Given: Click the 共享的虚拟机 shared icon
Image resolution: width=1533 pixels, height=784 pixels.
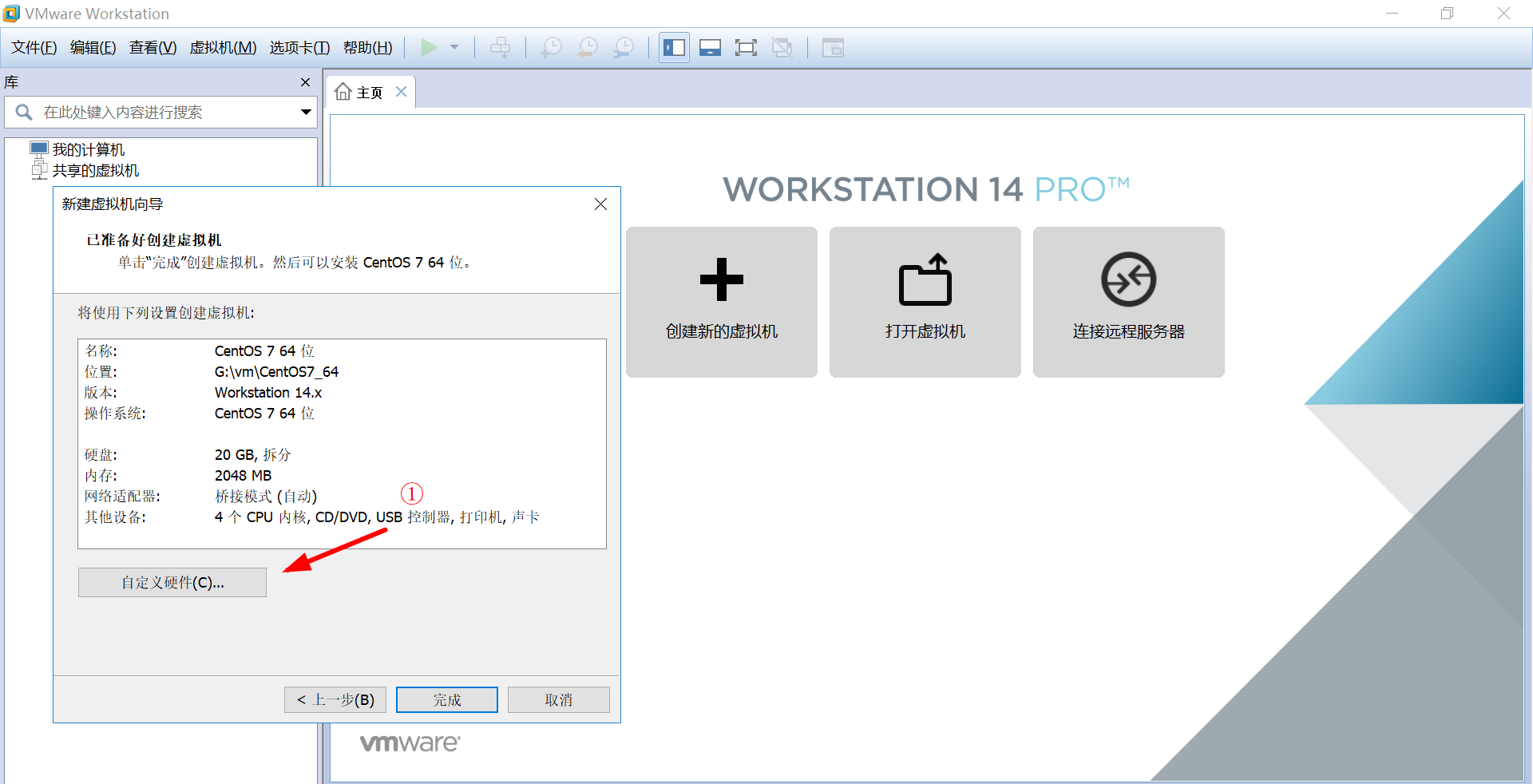Looking at the screenshot, I should 39,170.
